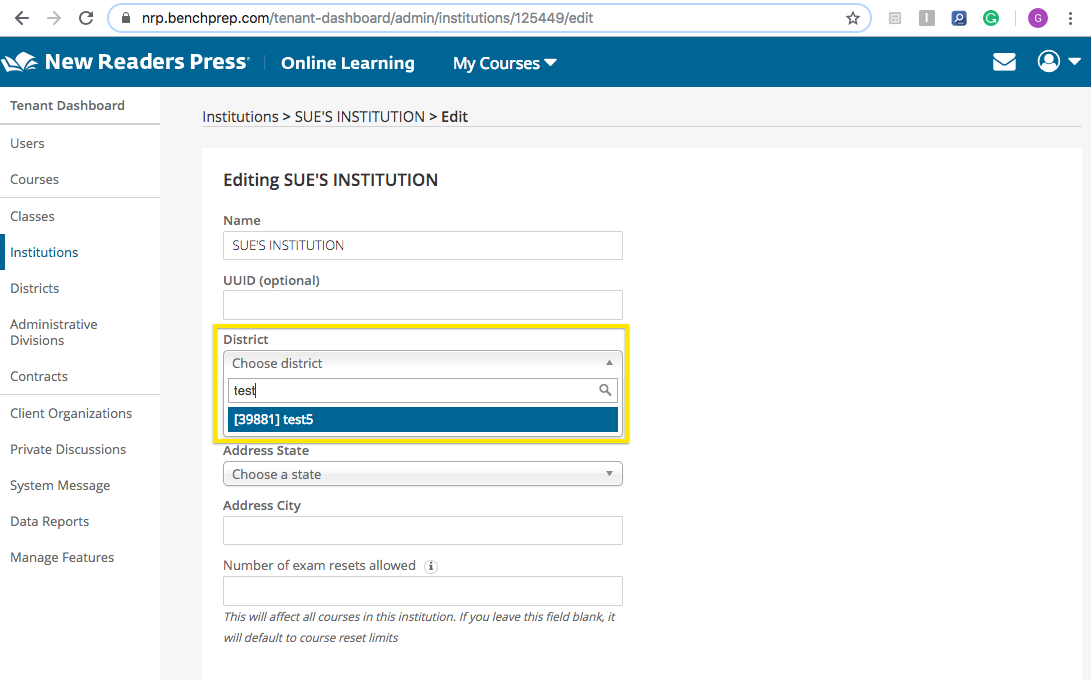Click the browser reload icon
The width and height of the screenshot is (1091, 680).
(x=86, y=18)
